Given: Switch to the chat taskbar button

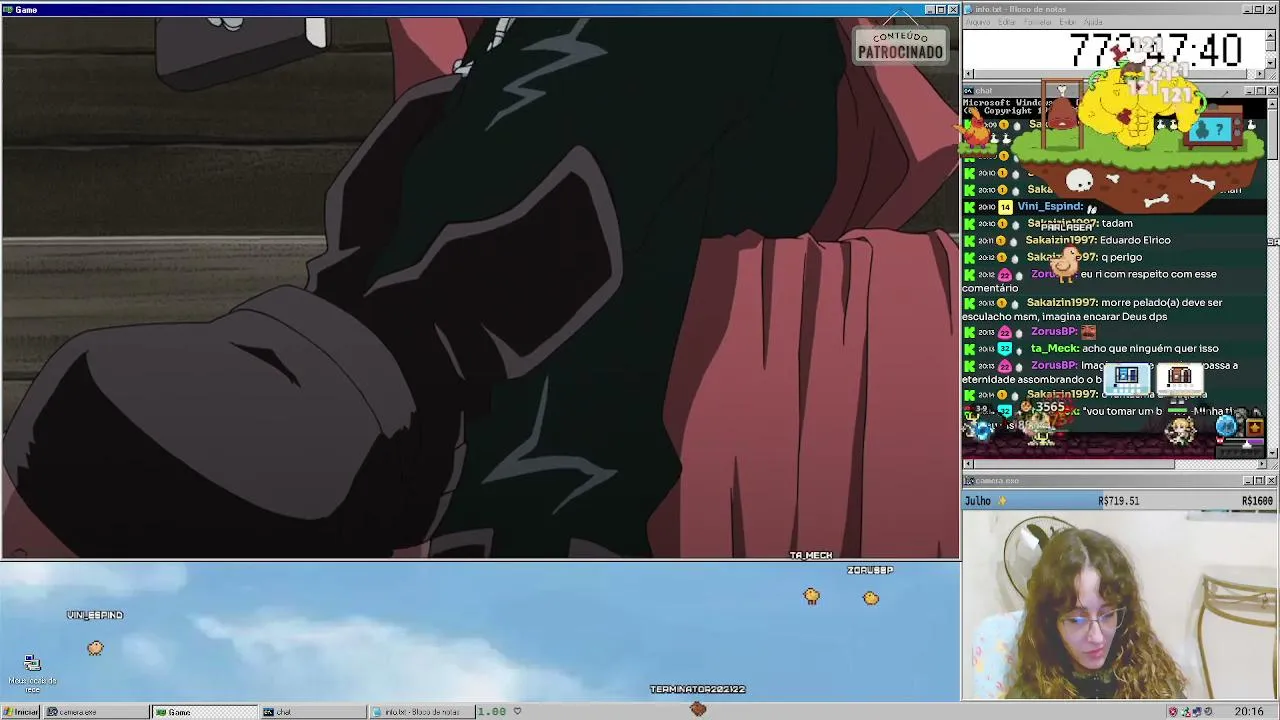Looking at the screenshot, I should 313,712.
